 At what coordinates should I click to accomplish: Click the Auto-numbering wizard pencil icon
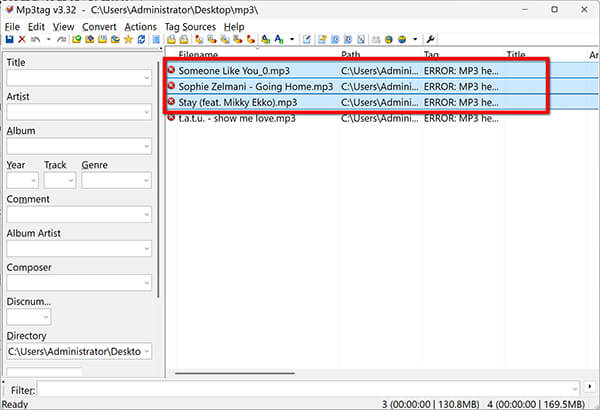[x=307, y=39]
